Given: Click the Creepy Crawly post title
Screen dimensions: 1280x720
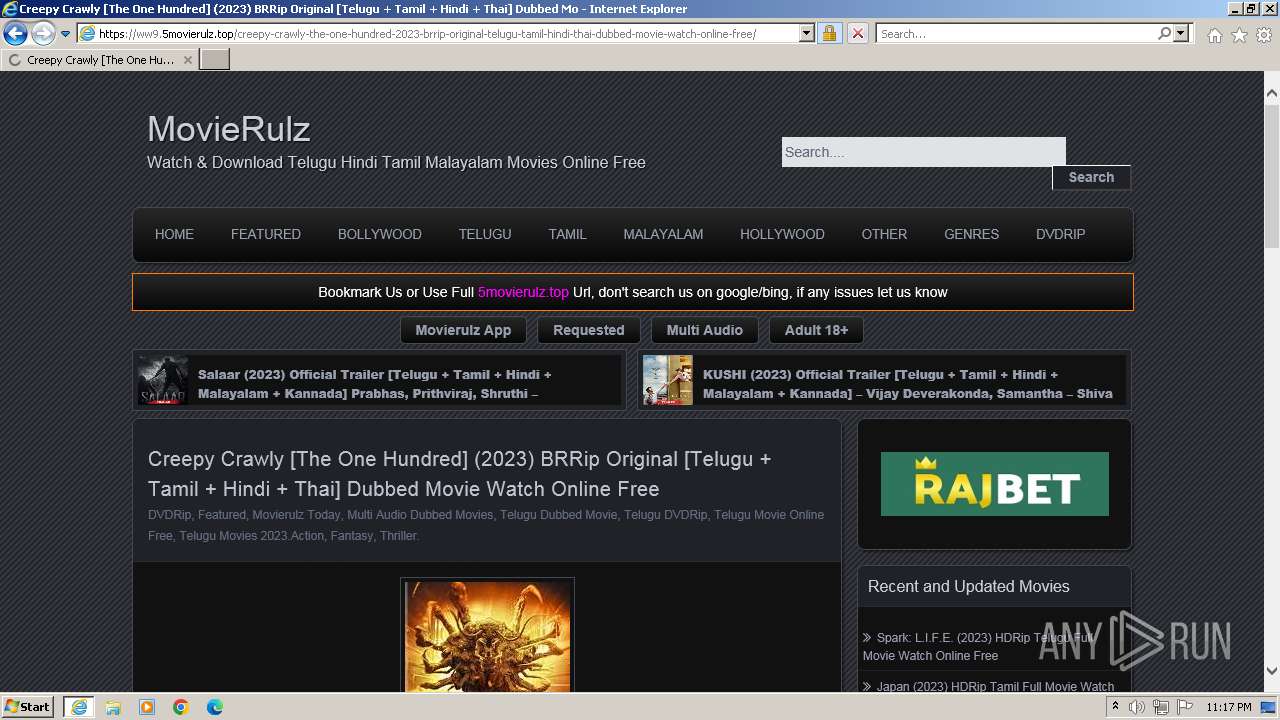Looking at the screenshot, I should click(x=460, y=474).
